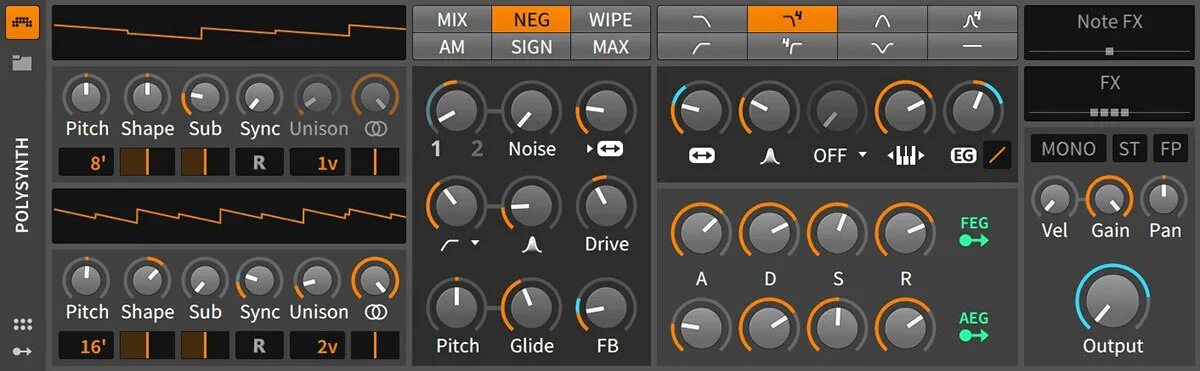The image size is (1200, 371).
Task: Click the Drive knob
Action: 606,206
